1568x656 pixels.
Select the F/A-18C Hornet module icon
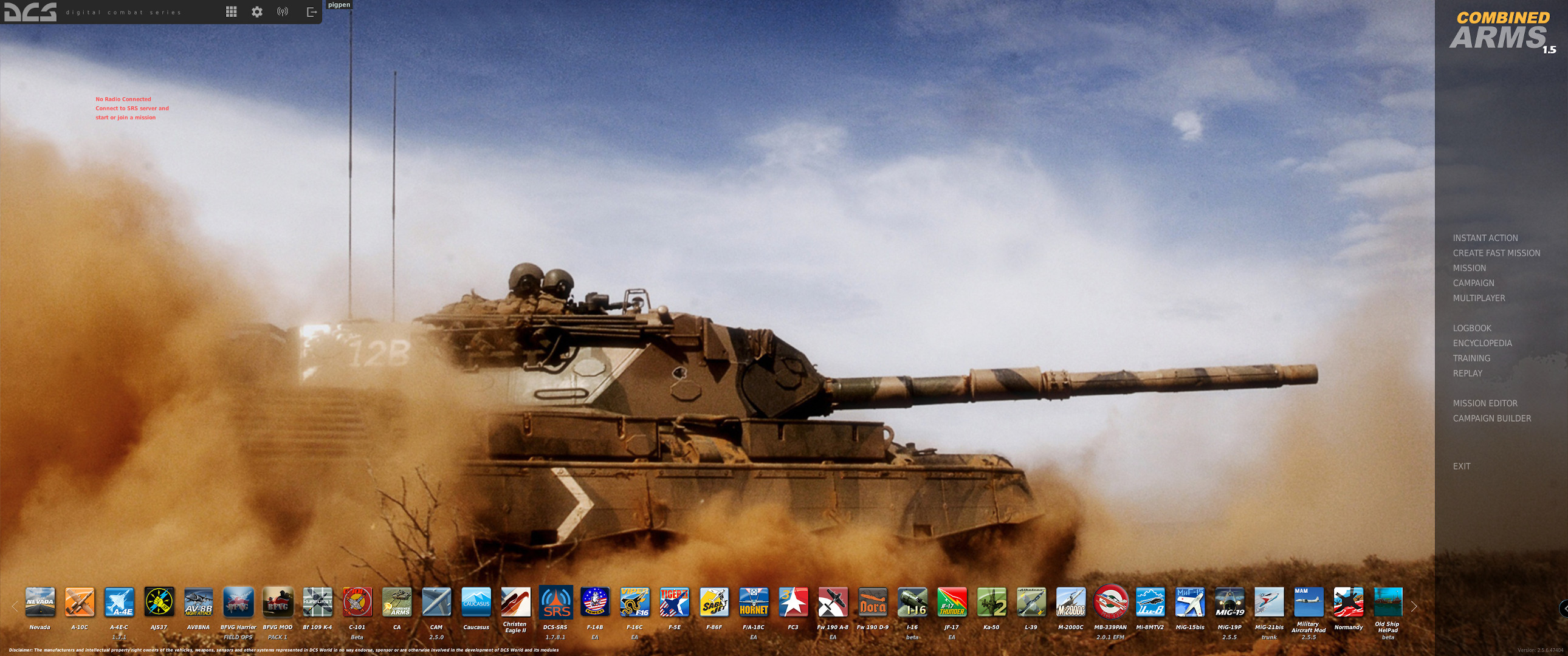click(754, 602)
